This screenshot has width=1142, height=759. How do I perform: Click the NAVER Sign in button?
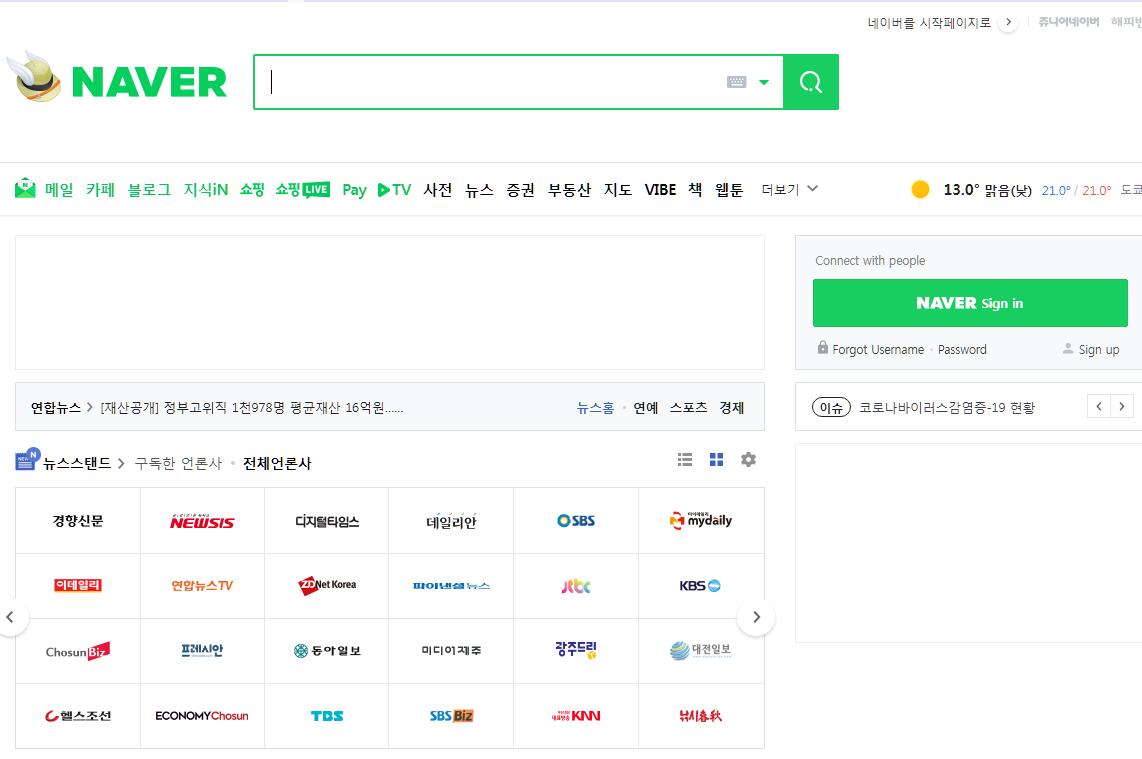tap(970, 303)
